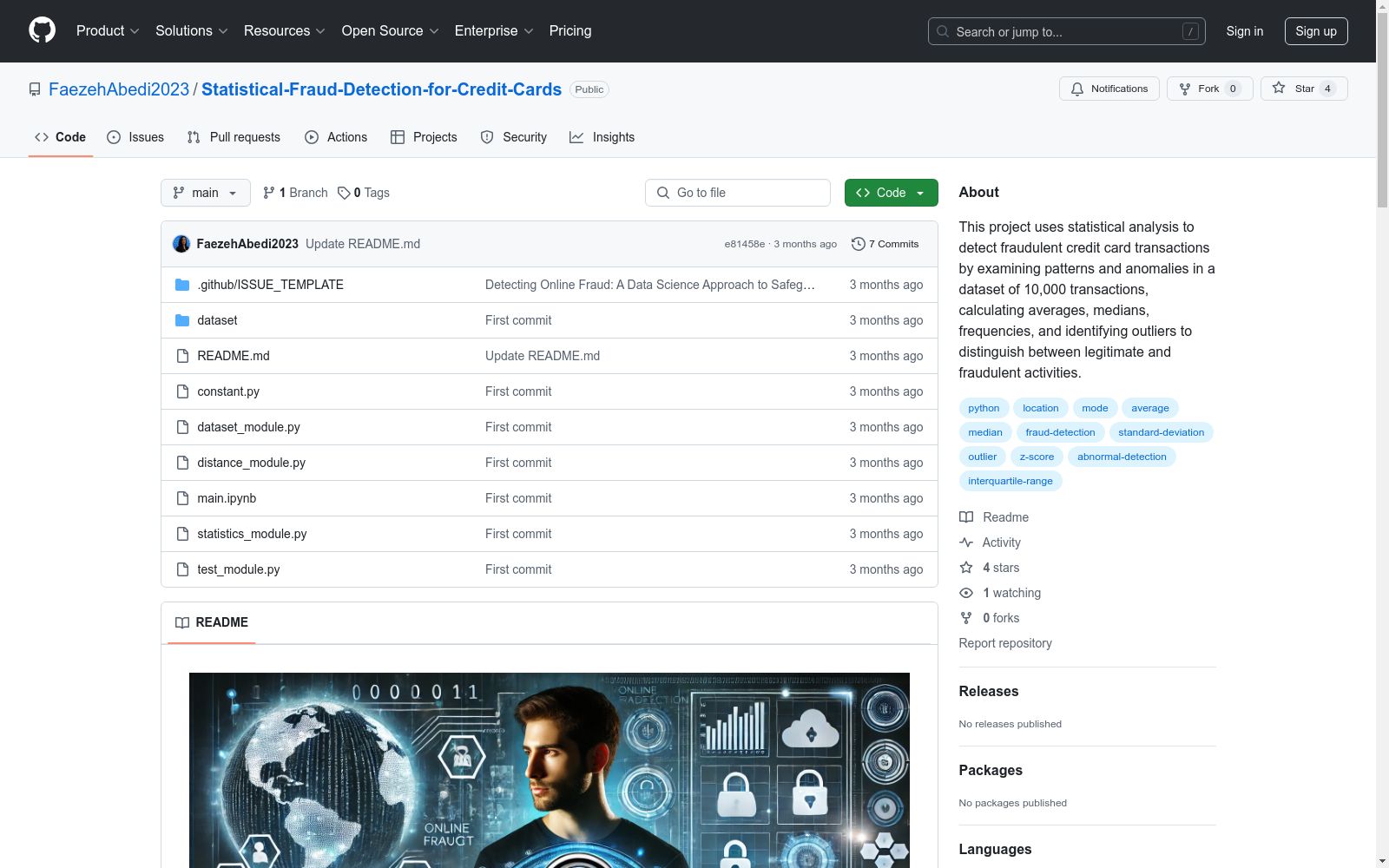View the 1 Branch list

coord(295,193)
